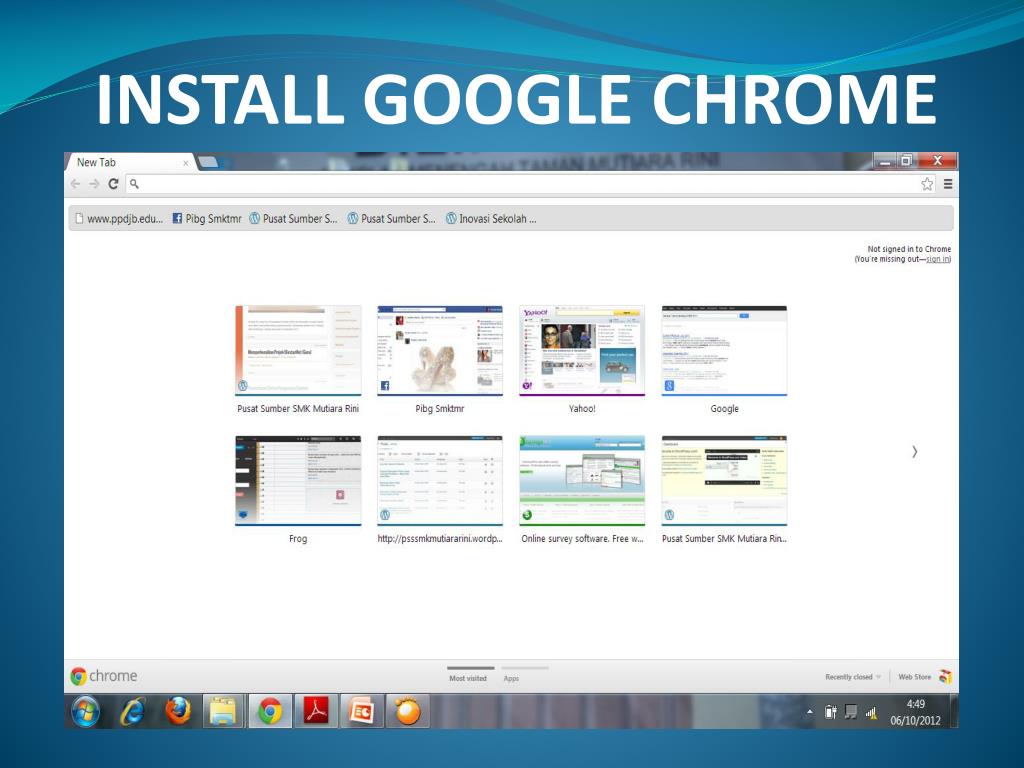The height and width of the screenshot is (768, 1024).
Task: Open the Windows Start menu
Action: coord(86,711)
